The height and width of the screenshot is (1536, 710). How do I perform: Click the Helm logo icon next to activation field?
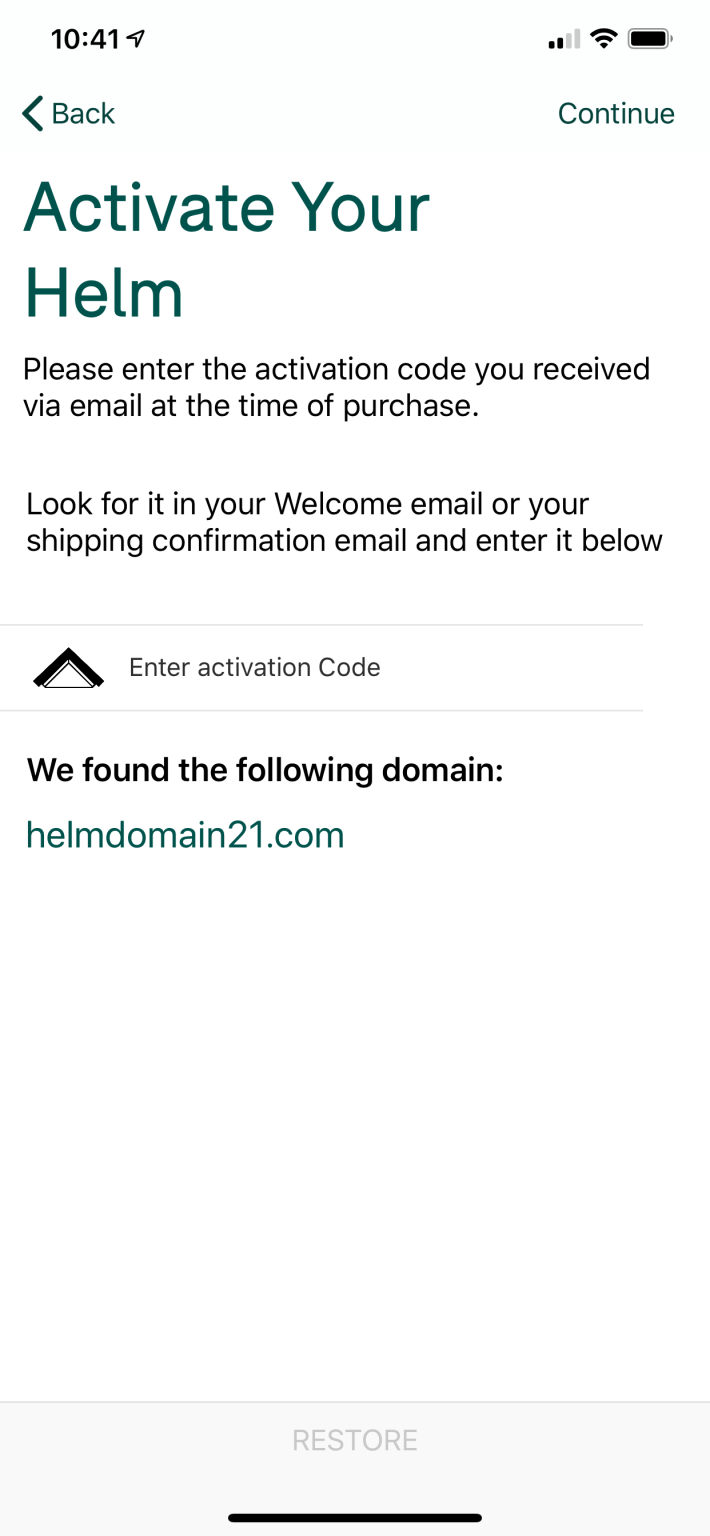67,667
